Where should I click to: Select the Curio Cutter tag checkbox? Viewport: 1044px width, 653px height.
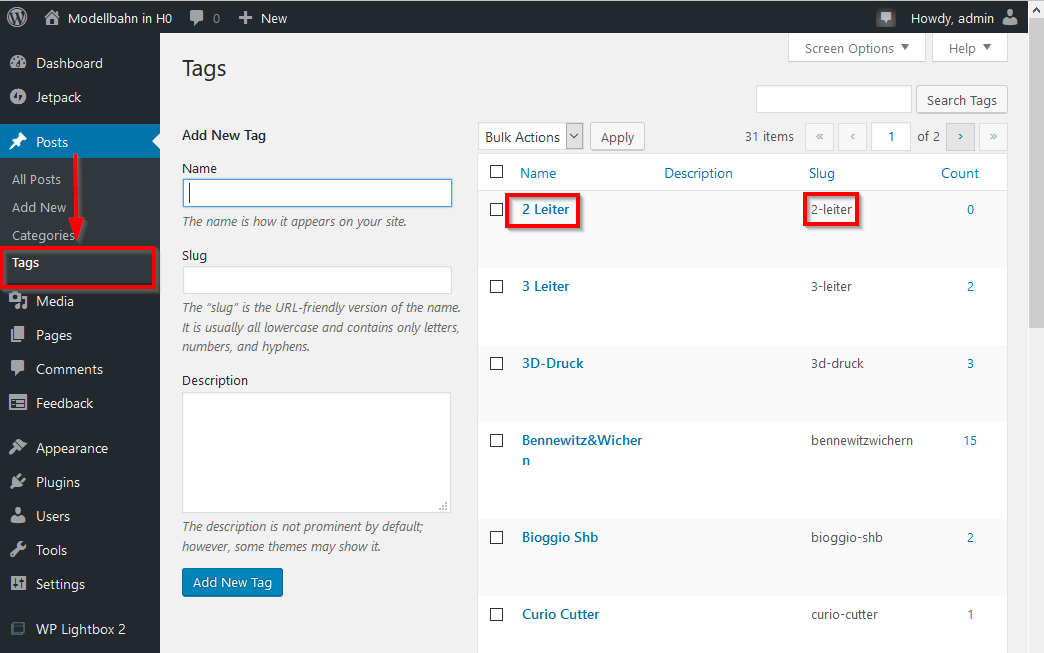(x=496, y=614)
